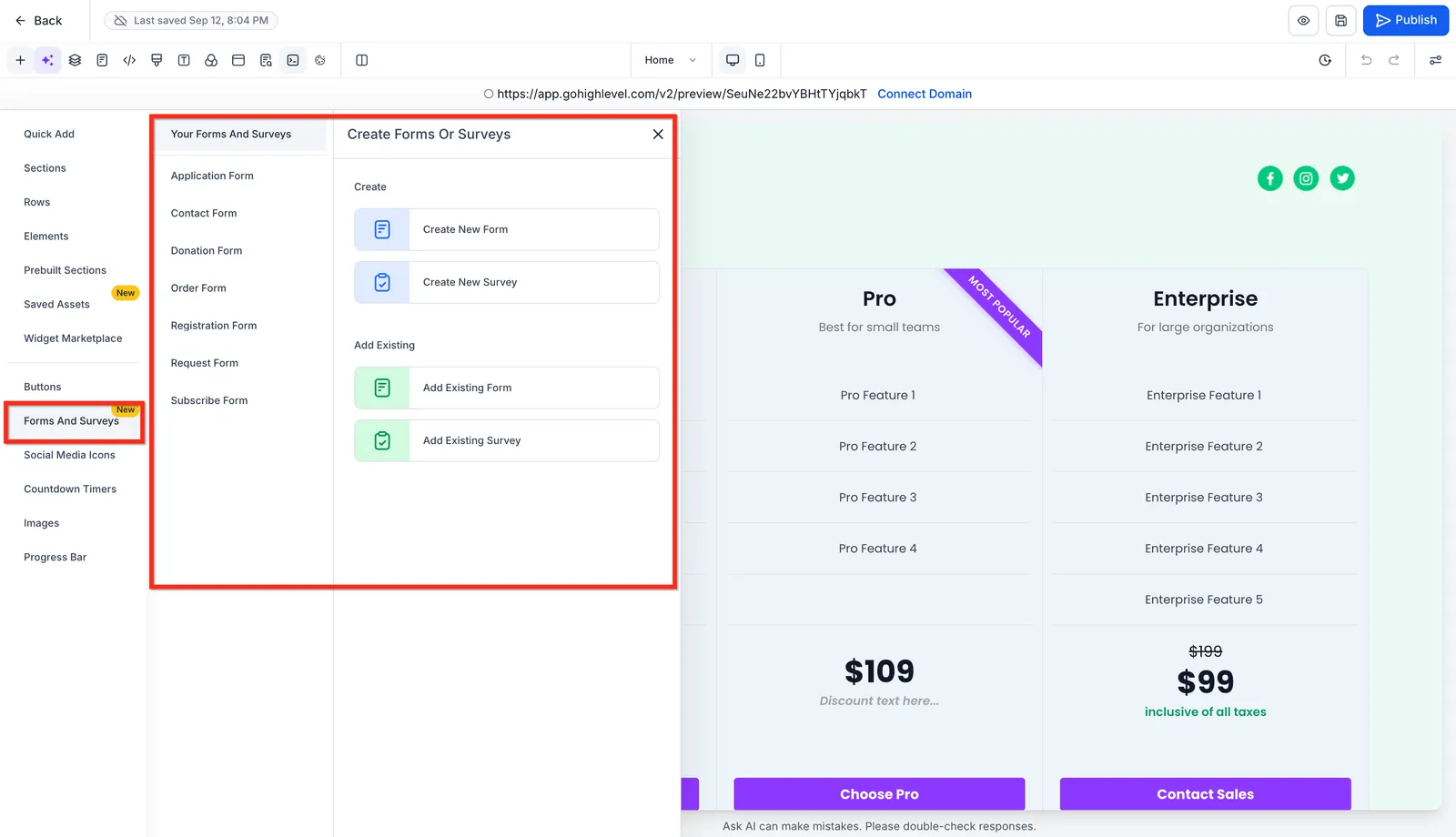Open Elements in sidebar

[45, 237]
